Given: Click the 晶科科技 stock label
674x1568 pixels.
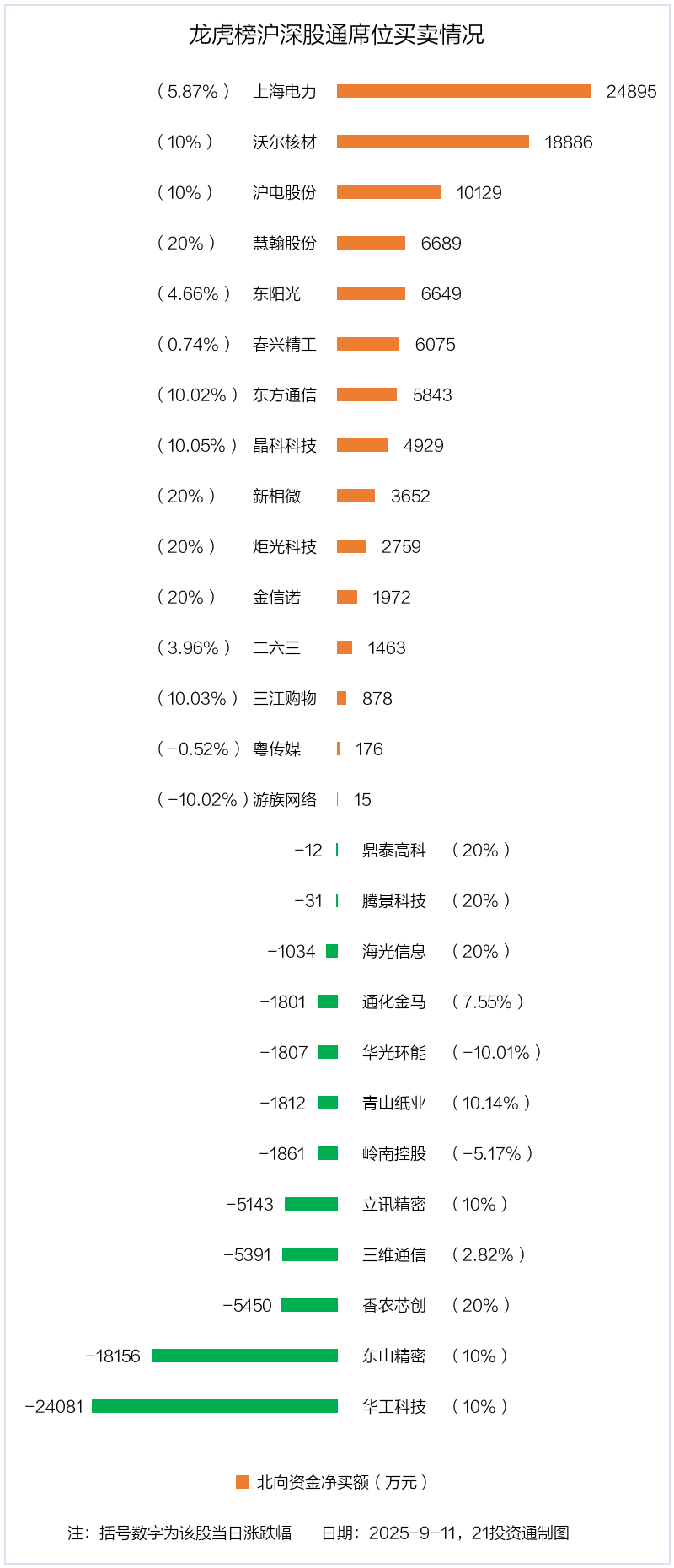Looking at the screenshot, I should pyautogui.click(x=285, y=445).
